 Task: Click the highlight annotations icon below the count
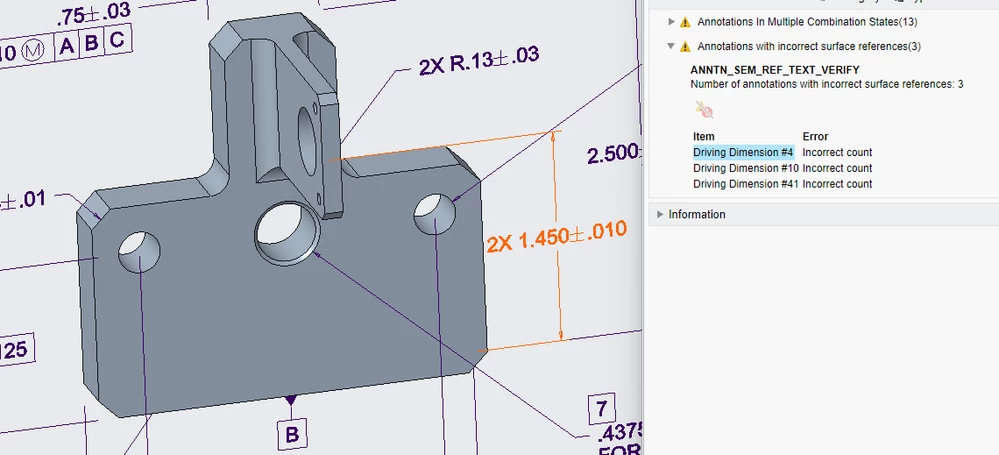(704, 110)
